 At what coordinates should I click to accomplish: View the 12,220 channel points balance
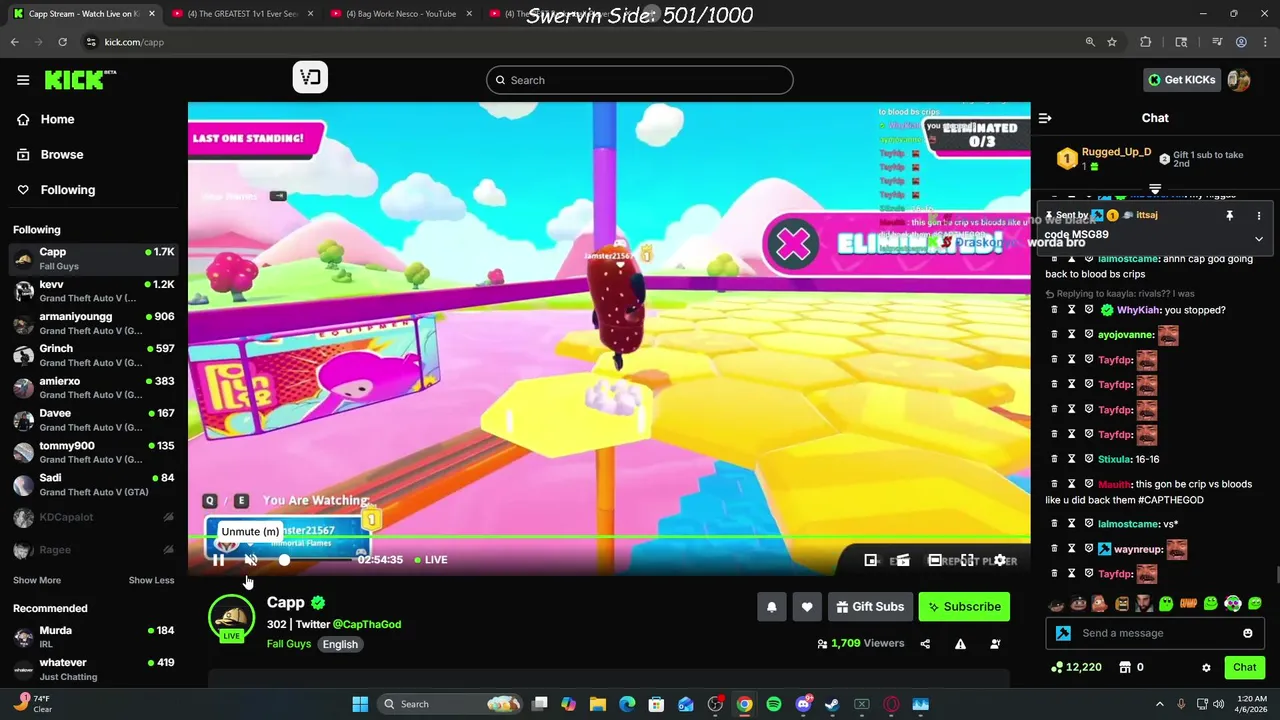(x=1077, y=667)
